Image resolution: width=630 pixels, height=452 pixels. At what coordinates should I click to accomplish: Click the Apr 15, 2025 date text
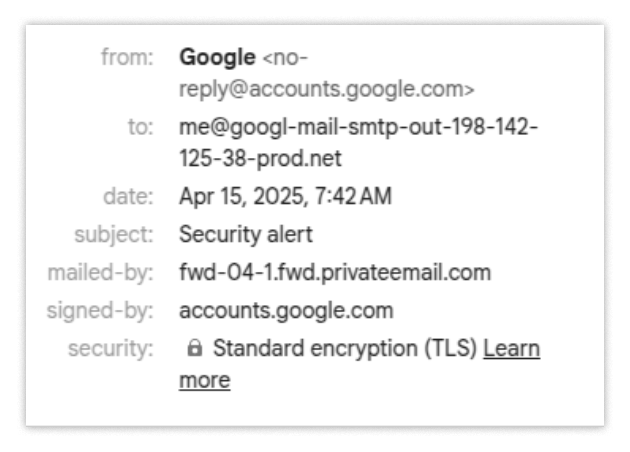click(x=236, y=196)
